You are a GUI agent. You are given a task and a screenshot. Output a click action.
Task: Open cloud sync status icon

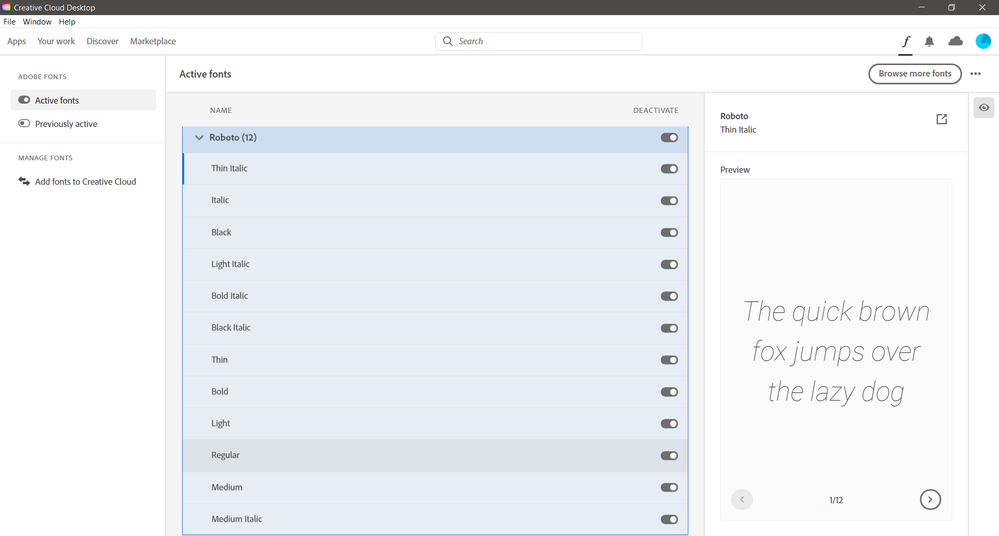[956, 41]
